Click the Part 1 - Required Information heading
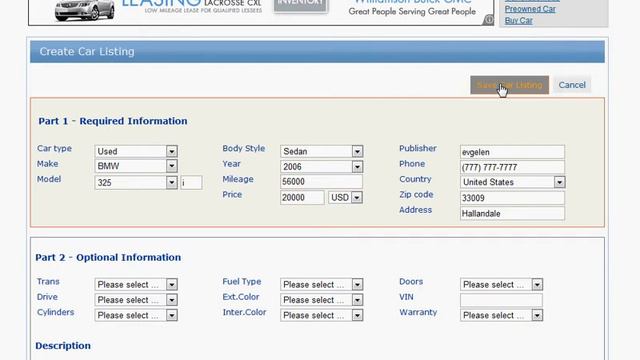The image size is (640, 360). pyautogui.click(x=113, y=121)
